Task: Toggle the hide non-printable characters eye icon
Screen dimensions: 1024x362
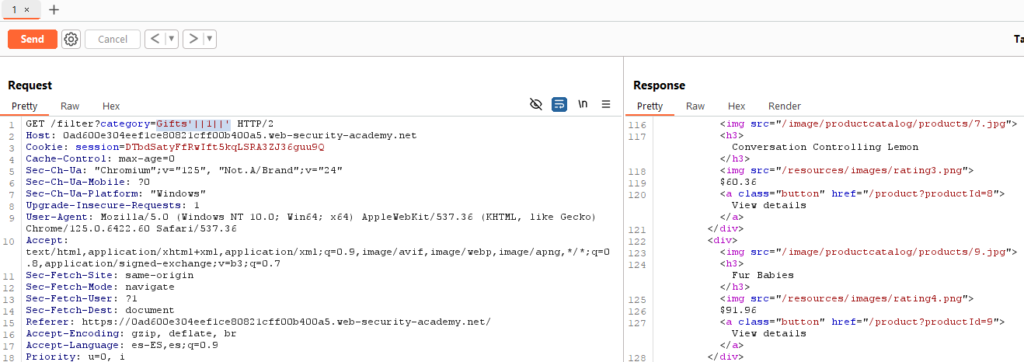Action: [x=536, y=104]
